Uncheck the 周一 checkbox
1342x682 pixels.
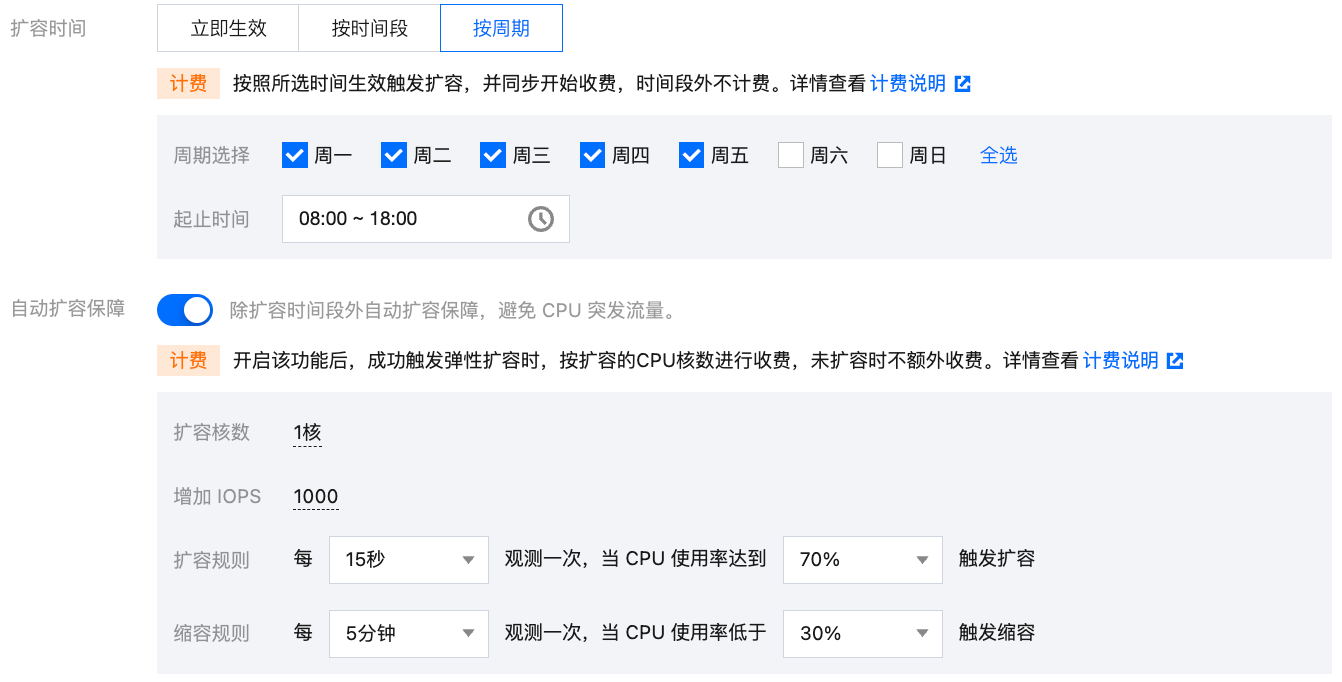pos(294,155)
